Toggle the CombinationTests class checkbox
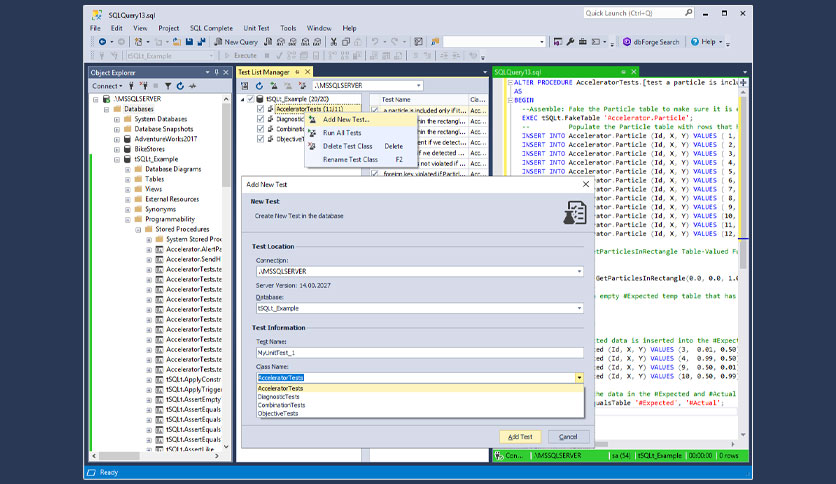The image size is (836, 484). pos(260,128)
